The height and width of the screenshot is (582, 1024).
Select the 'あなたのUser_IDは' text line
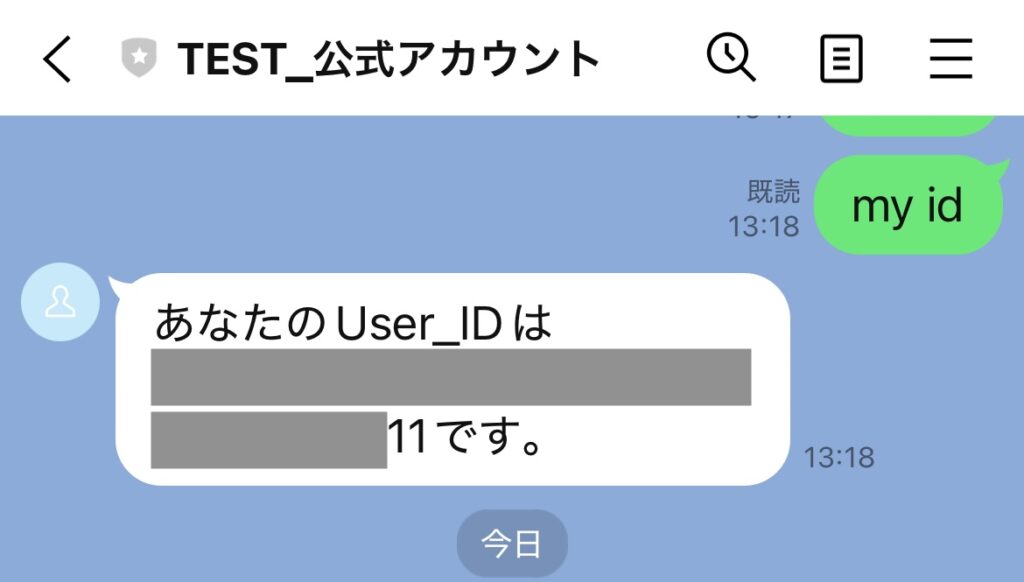pyautogui.click(x=353, y=323)
